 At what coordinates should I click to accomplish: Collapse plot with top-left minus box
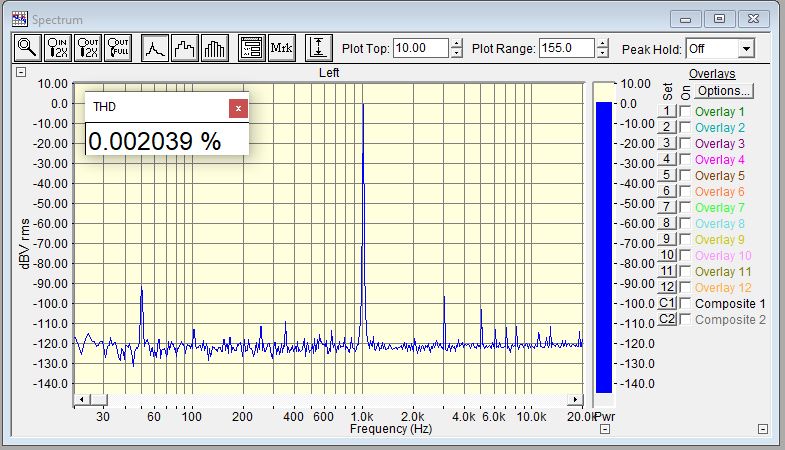click(x=21, y=72)
